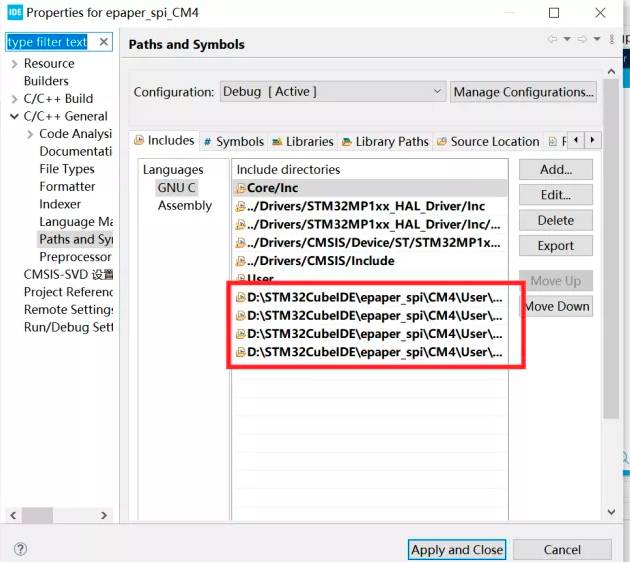
Task: Click the Edit... button
Action: pos(556,195)
